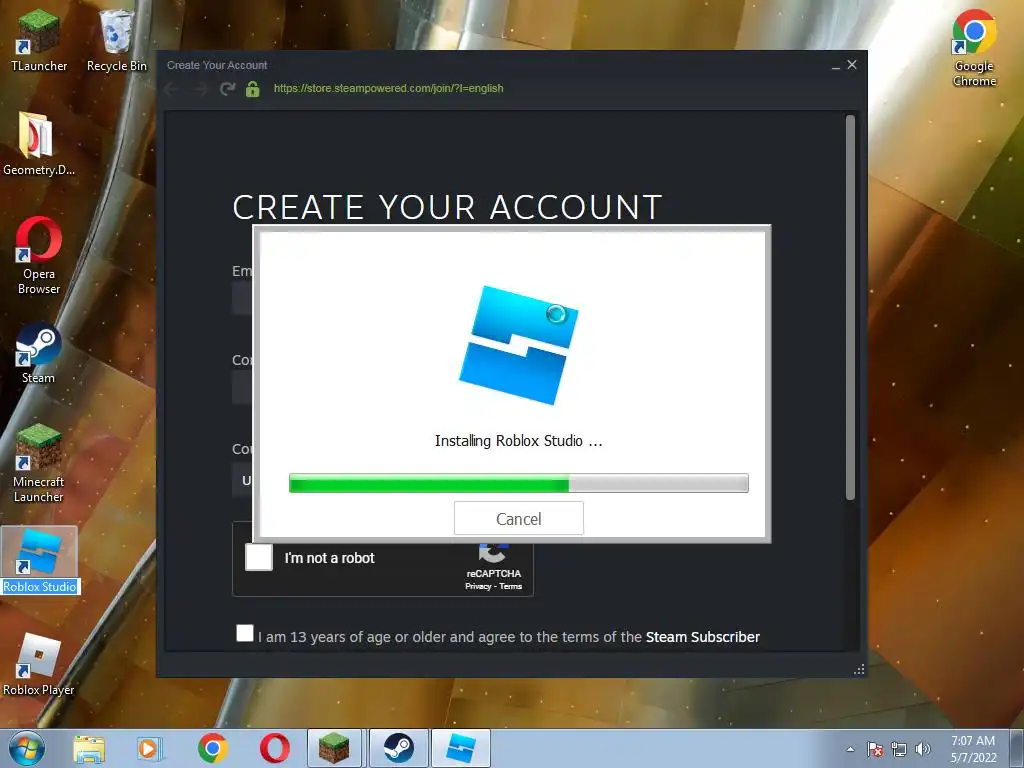Switch to Minecraft window in taskbar
Screen dimensions: 1024x768
(x=334, y=748)
